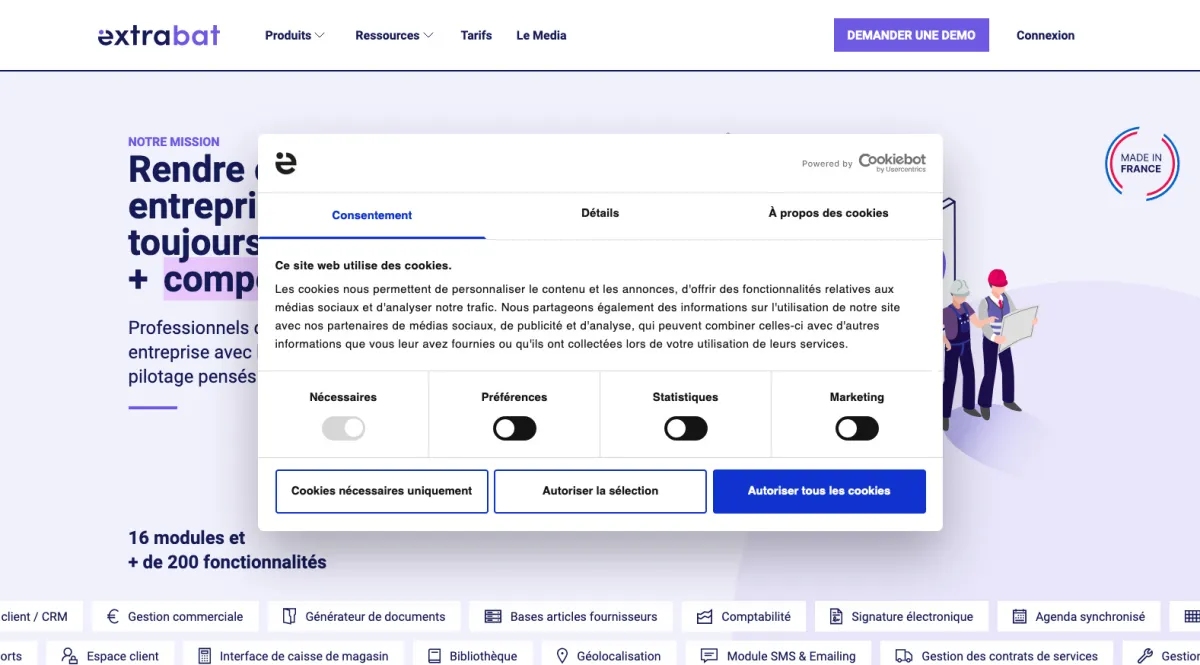The height and width of the screenshot is (665, 1200).
Task: Select the Gestion des contrats de services icon
Action: [905, 656]
